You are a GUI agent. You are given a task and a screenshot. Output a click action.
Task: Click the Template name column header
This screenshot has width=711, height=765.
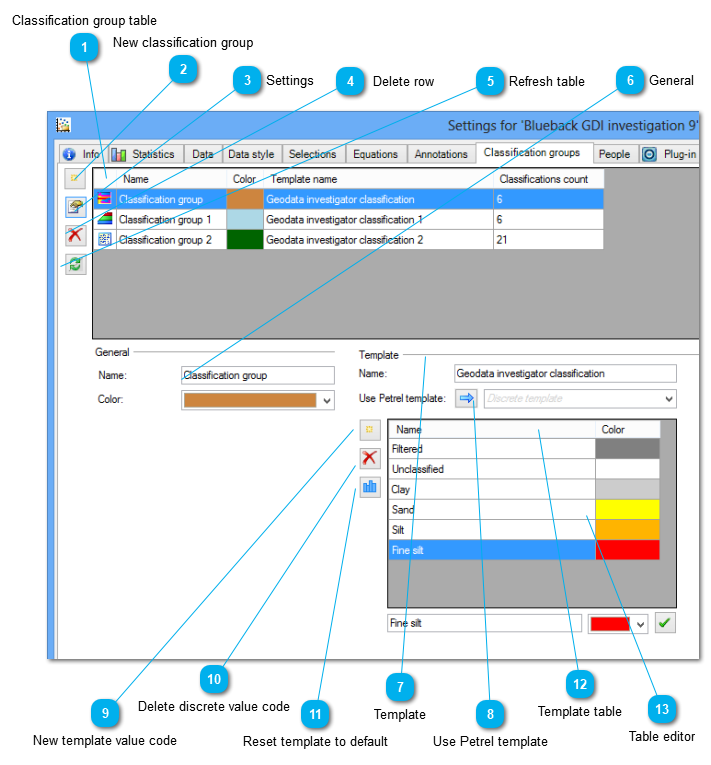378,179
